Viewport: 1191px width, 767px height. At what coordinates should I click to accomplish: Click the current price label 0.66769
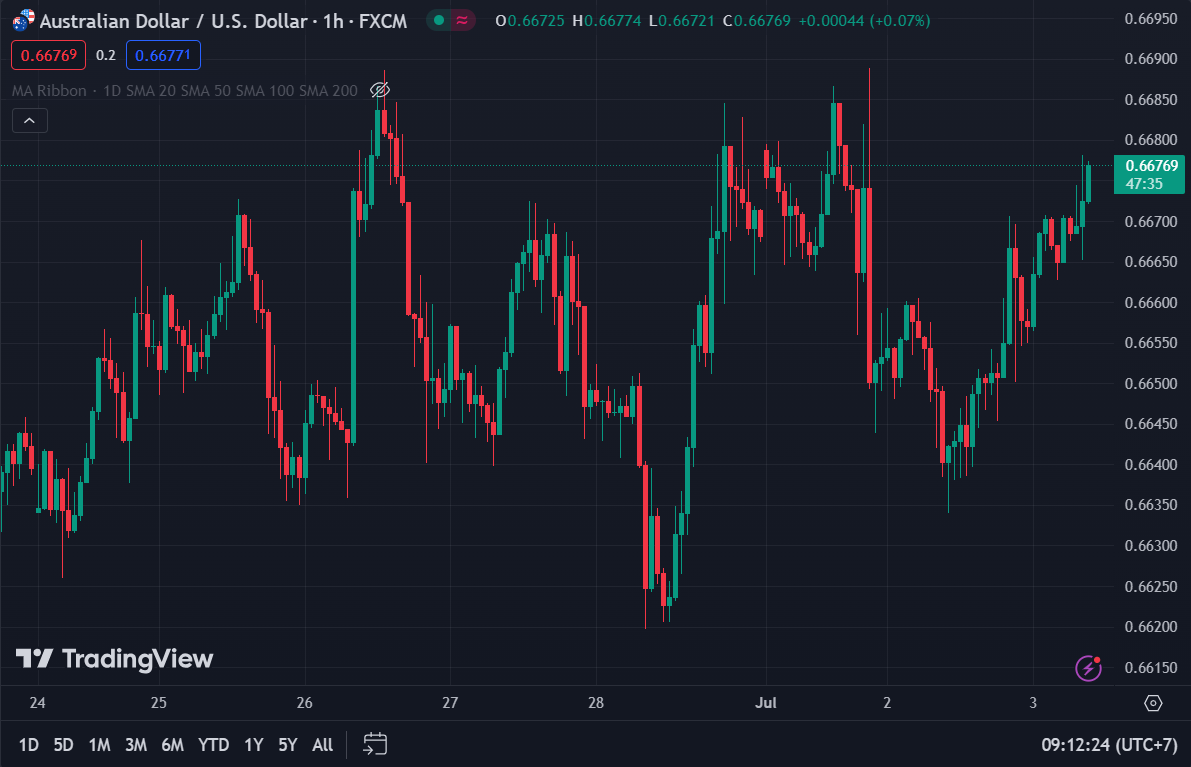pos(1149,175)
